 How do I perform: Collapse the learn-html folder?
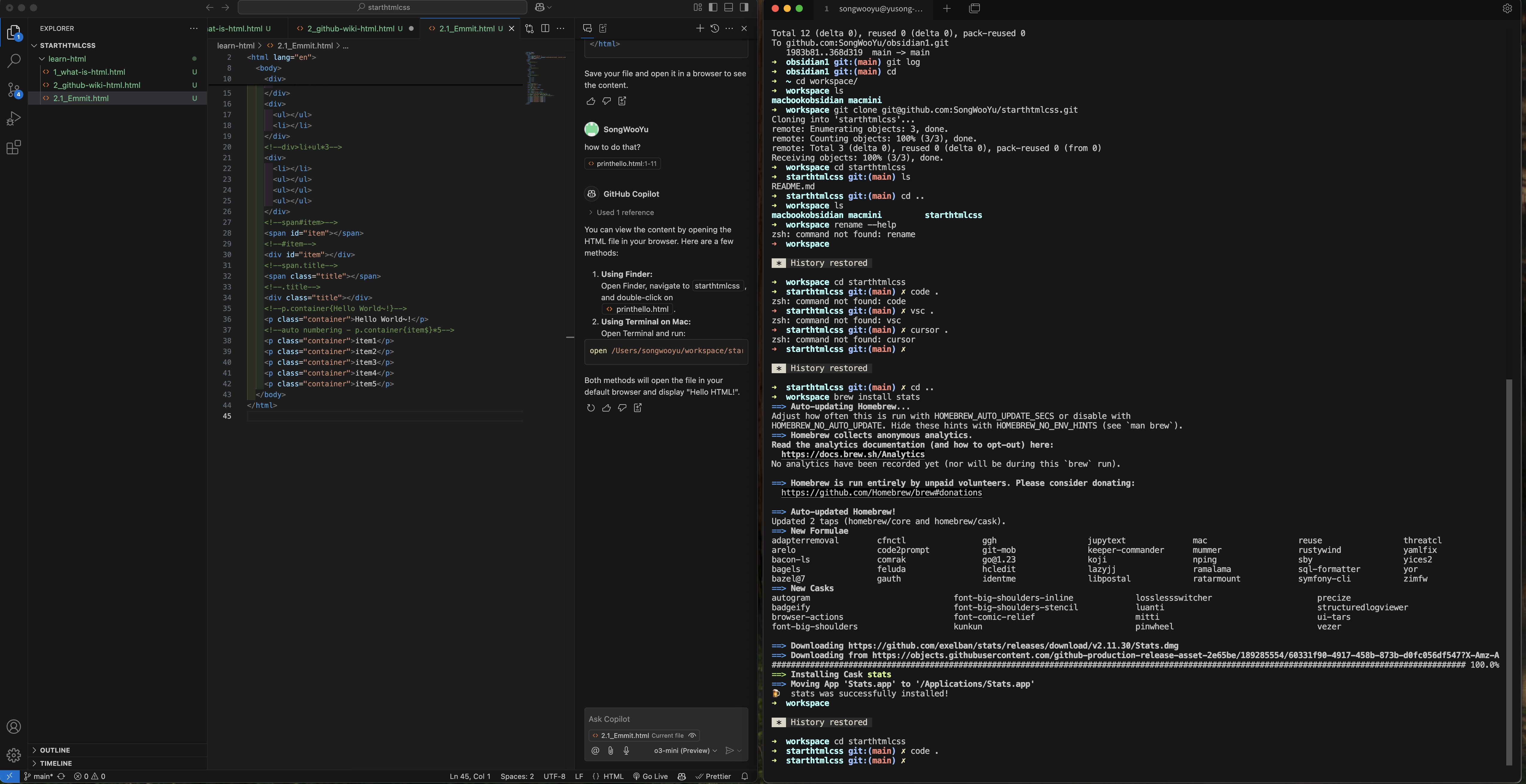click(67, 59)
